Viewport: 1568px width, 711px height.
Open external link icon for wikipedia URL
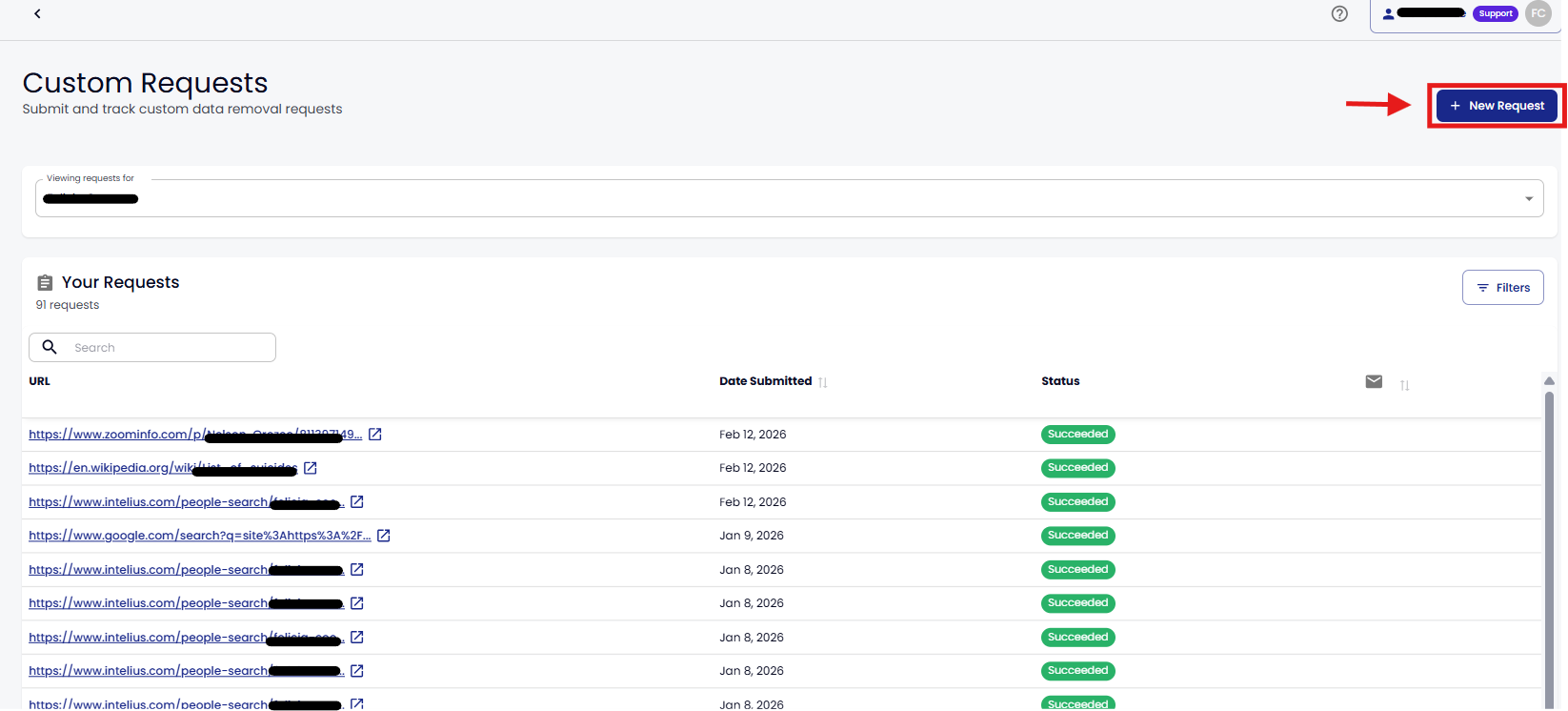pyautogui.click(x=311, y=468)
